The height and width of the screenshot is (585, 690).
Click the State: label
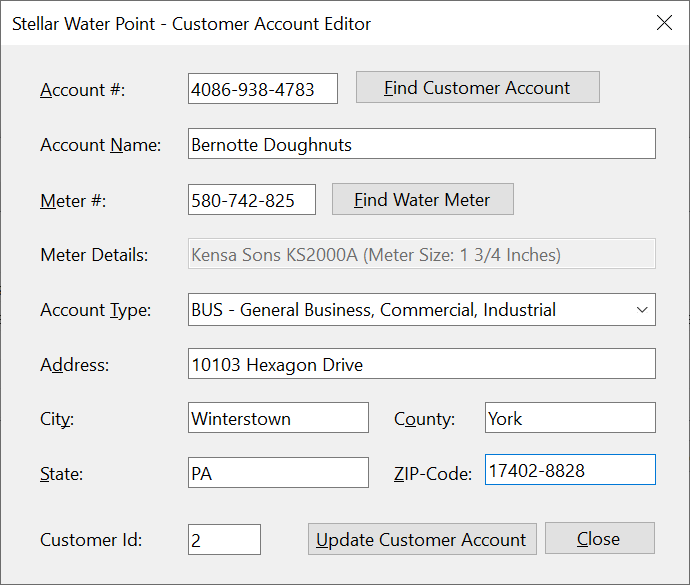point(61,474)
